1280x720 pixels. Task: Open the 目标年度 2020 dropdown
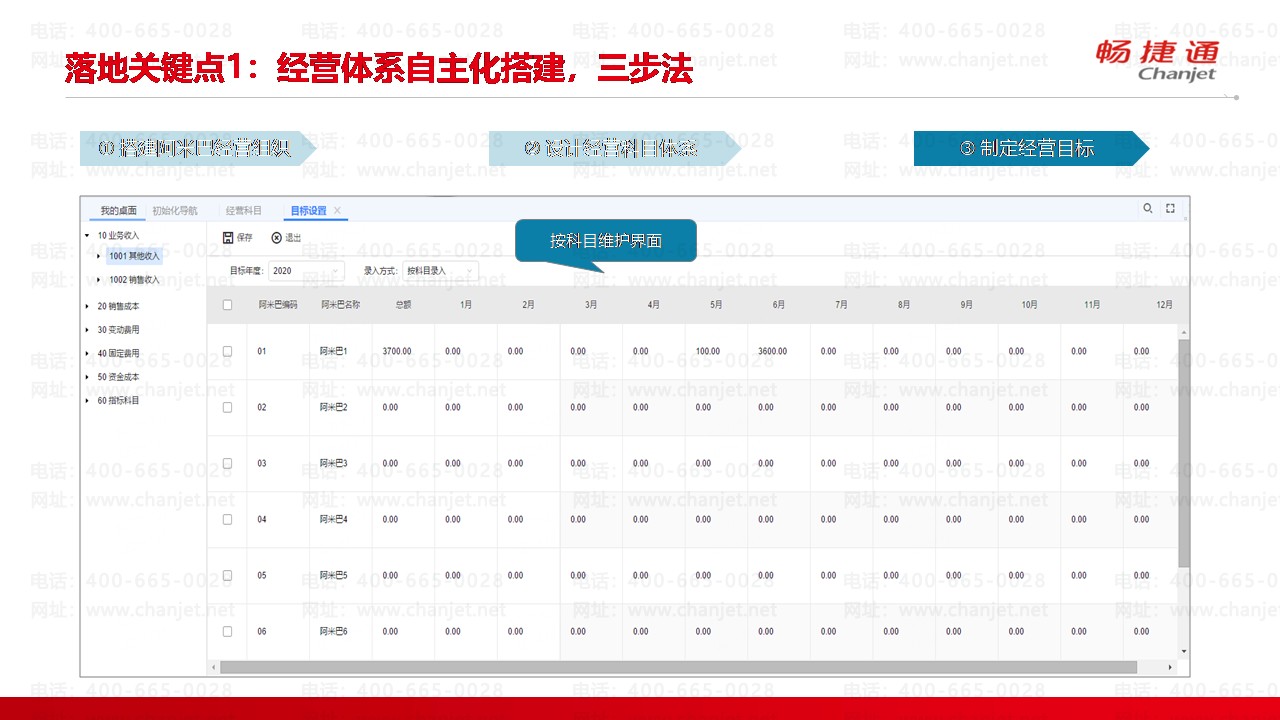[x=306, y=271]
